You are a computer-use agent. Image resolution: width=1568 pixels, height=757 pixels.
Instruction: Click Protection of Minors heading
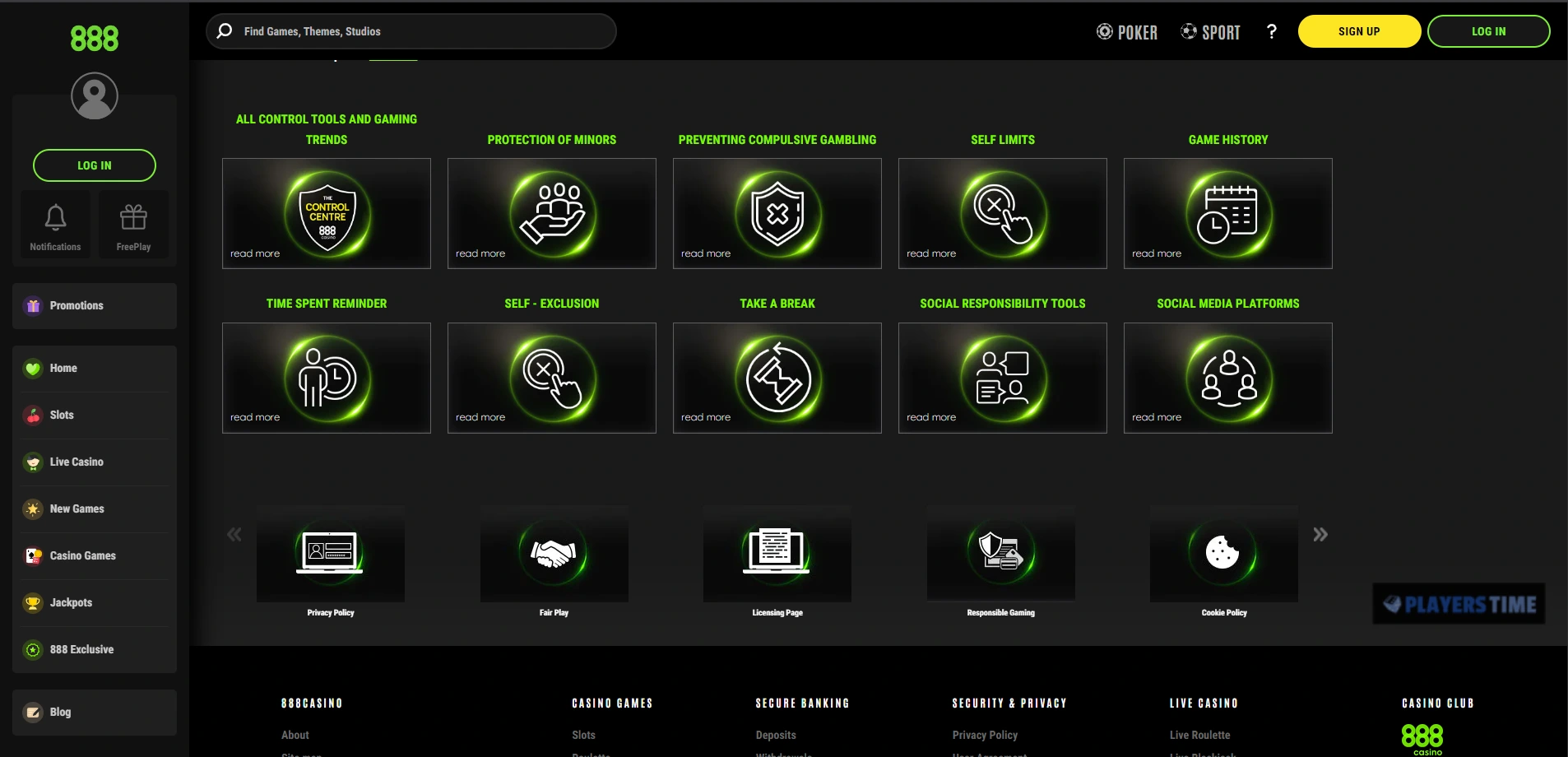click(552, 140)
